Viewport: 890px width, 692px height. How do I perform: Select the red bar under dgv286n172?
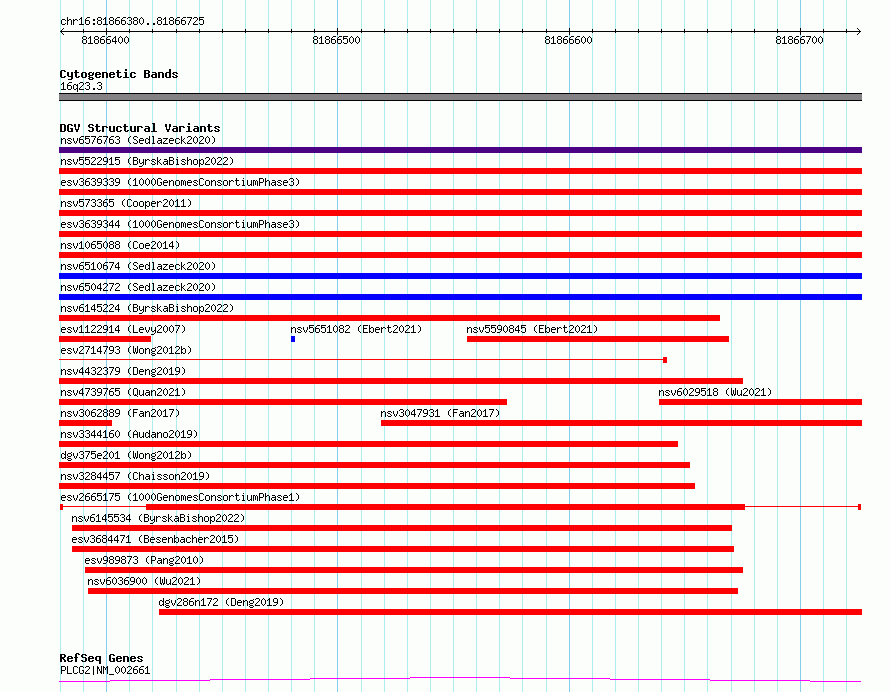510,612
